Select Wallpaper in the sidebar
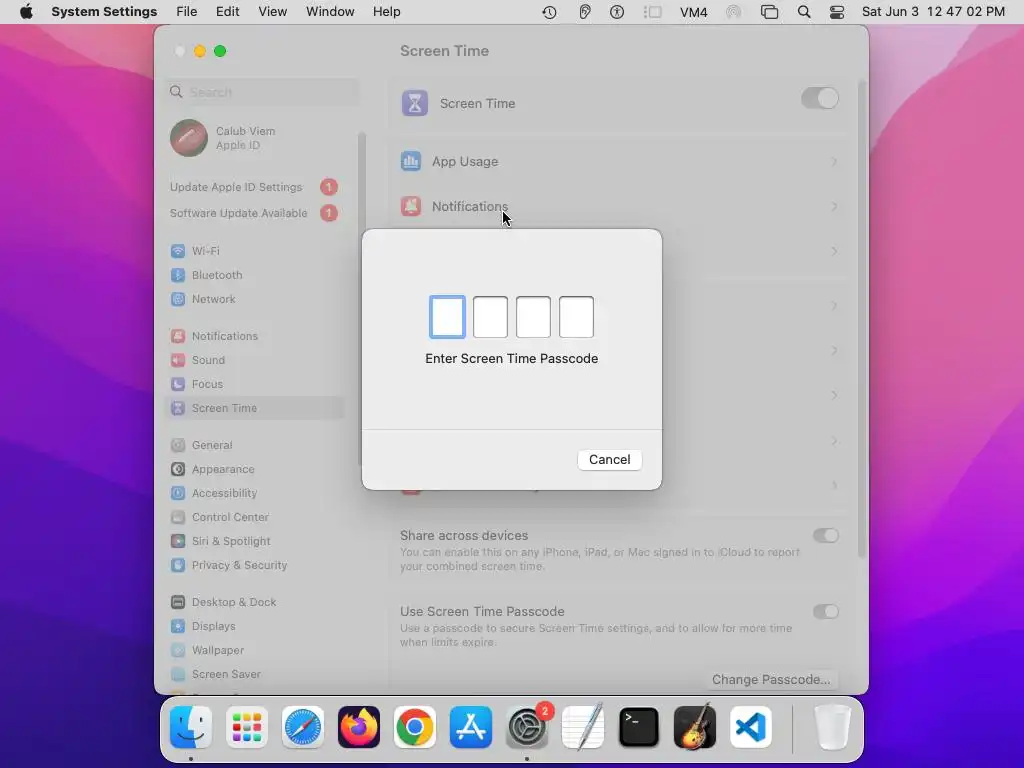 254,650
